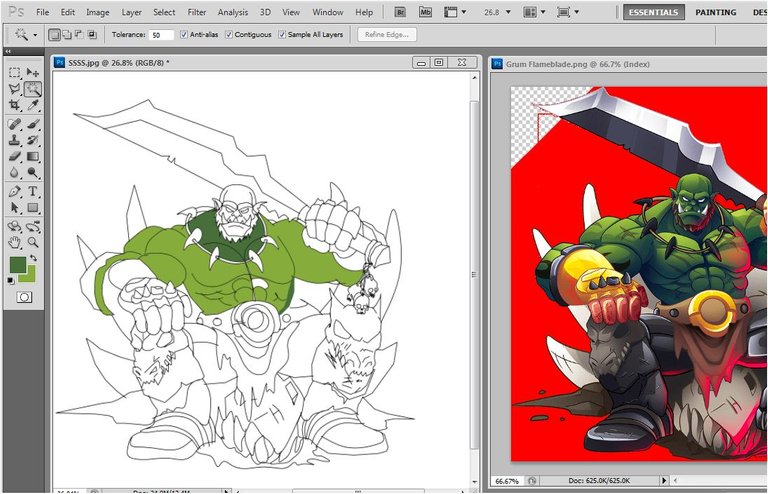Click the Tolerance value field

[161, 35]
